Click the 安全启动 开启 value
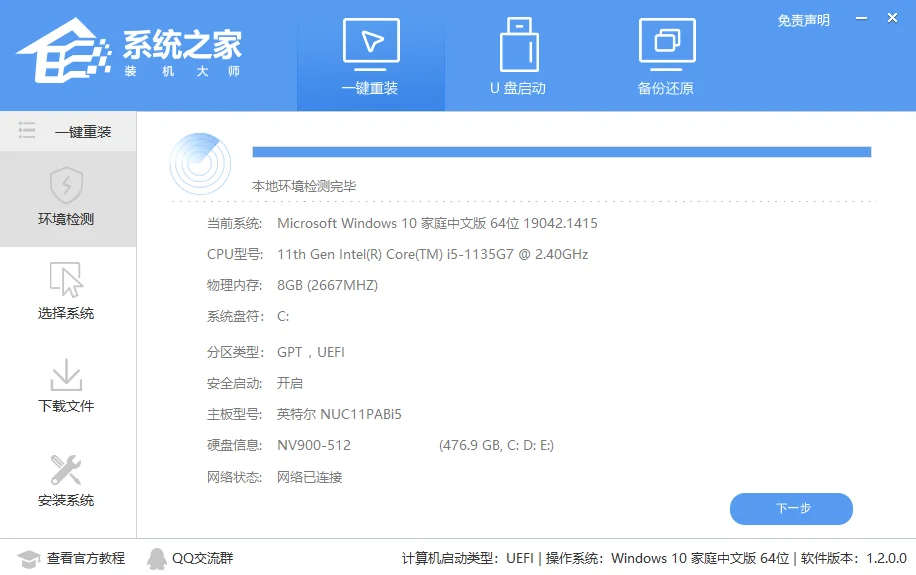The height and width of the screenshot is (575, 916). tap(290, 383)
